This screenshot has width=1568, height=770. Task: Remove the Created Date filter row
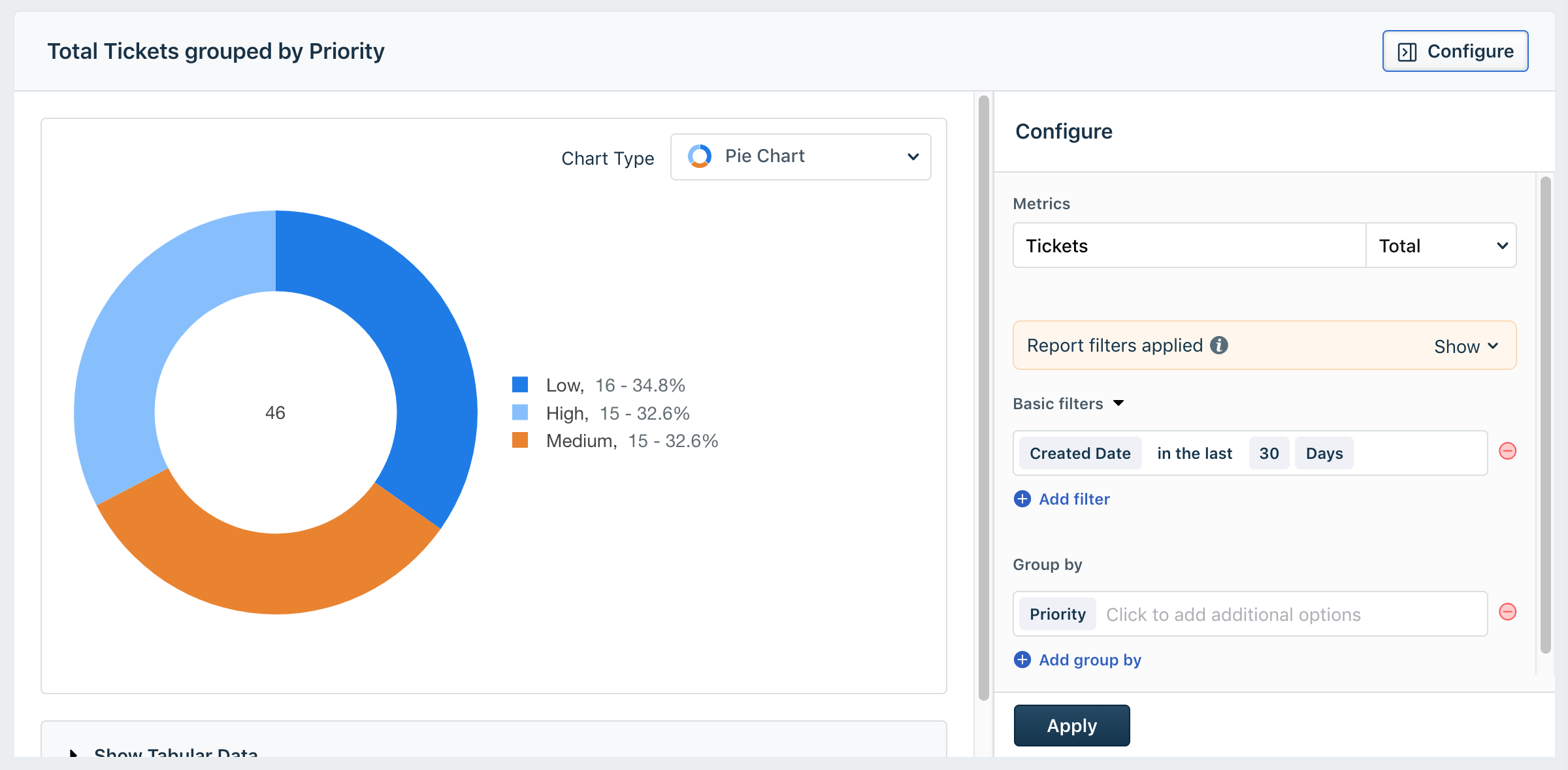click(1507, 452)
